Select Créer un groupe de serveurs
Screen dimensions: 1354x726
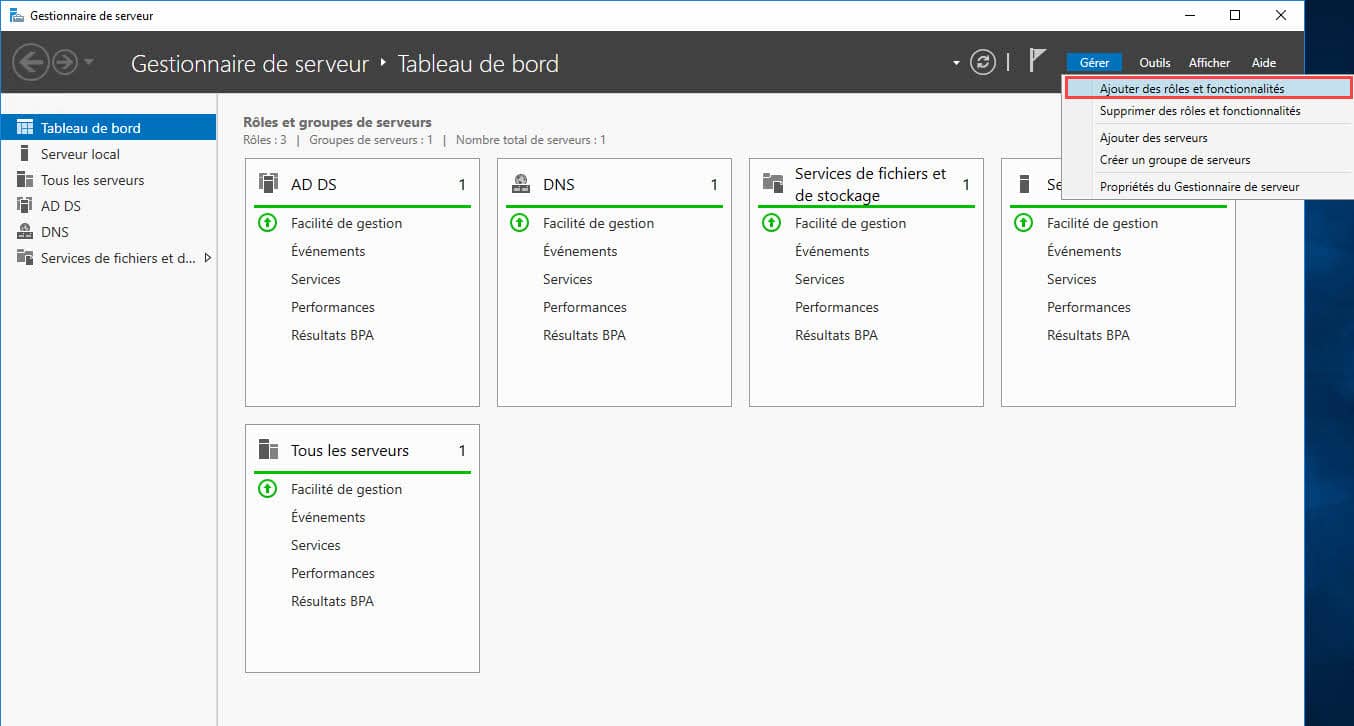click(1174, 160)
